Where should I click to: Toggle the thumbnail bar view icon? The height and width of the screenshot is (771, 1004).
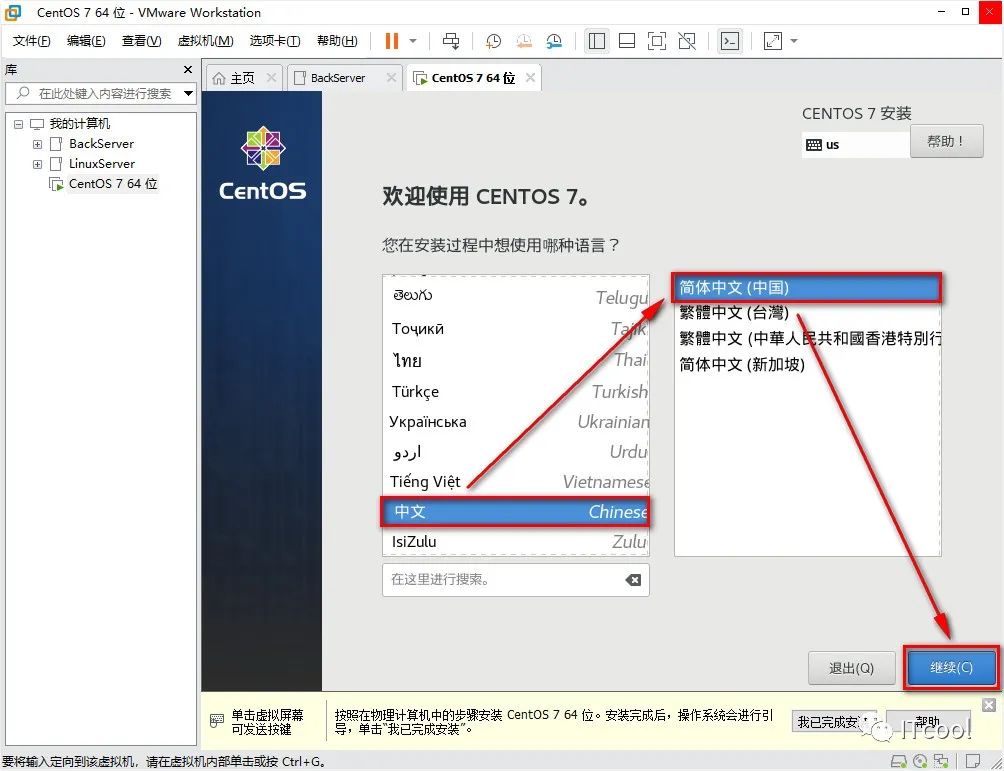(627, 41)
